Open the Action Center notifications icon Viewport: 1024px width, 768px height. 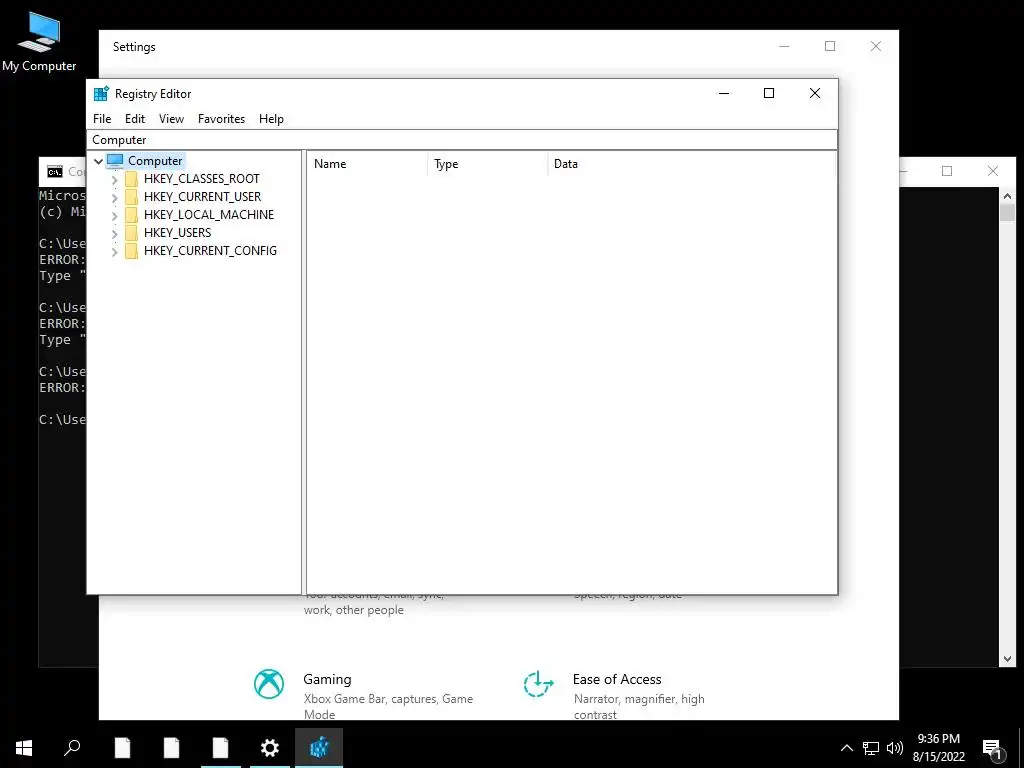pos(993,749)
